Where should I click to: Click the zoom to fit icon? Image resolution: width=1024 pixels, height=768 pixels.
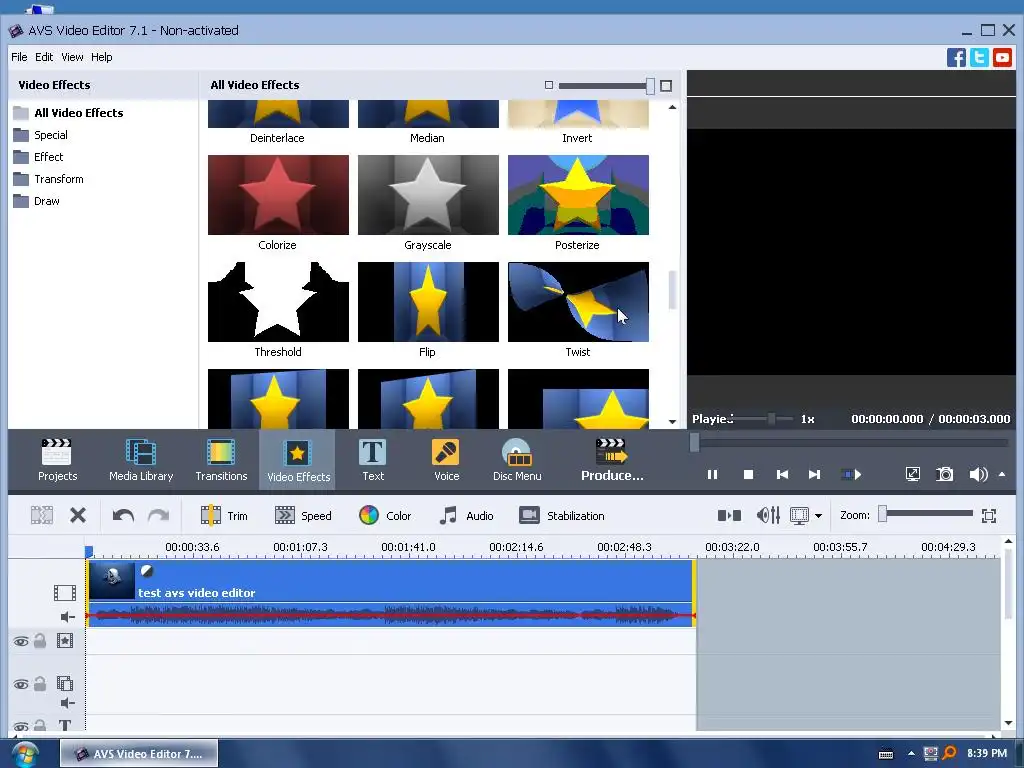[989, 516]
